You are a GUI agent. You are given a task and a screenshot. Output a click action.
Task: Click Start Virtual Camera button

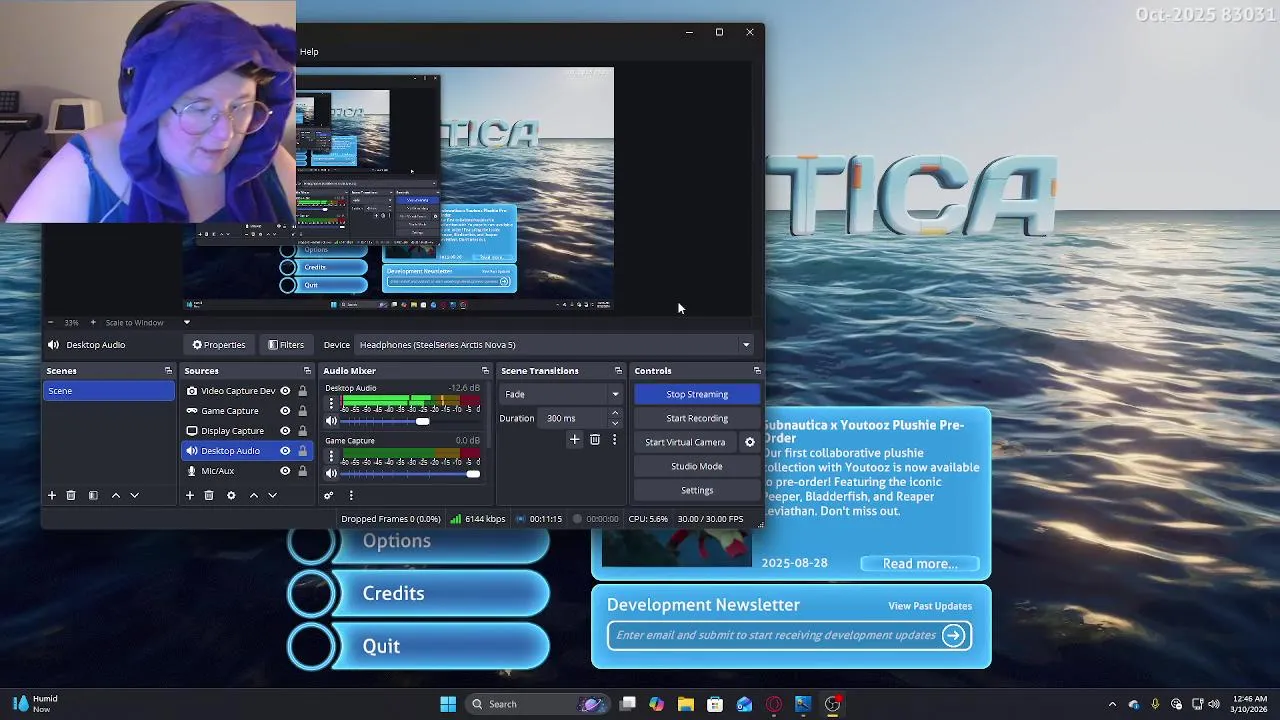tap(685, 442)
